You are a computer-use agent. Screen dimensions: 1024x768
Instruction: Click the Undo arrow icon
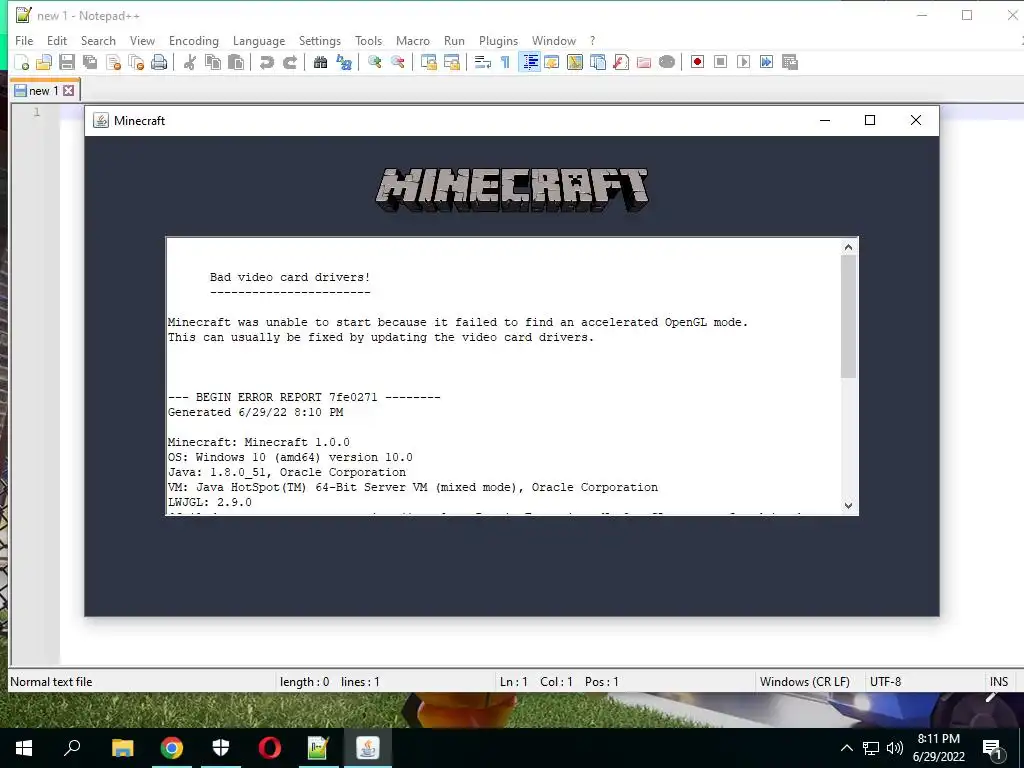coord(266,62)
